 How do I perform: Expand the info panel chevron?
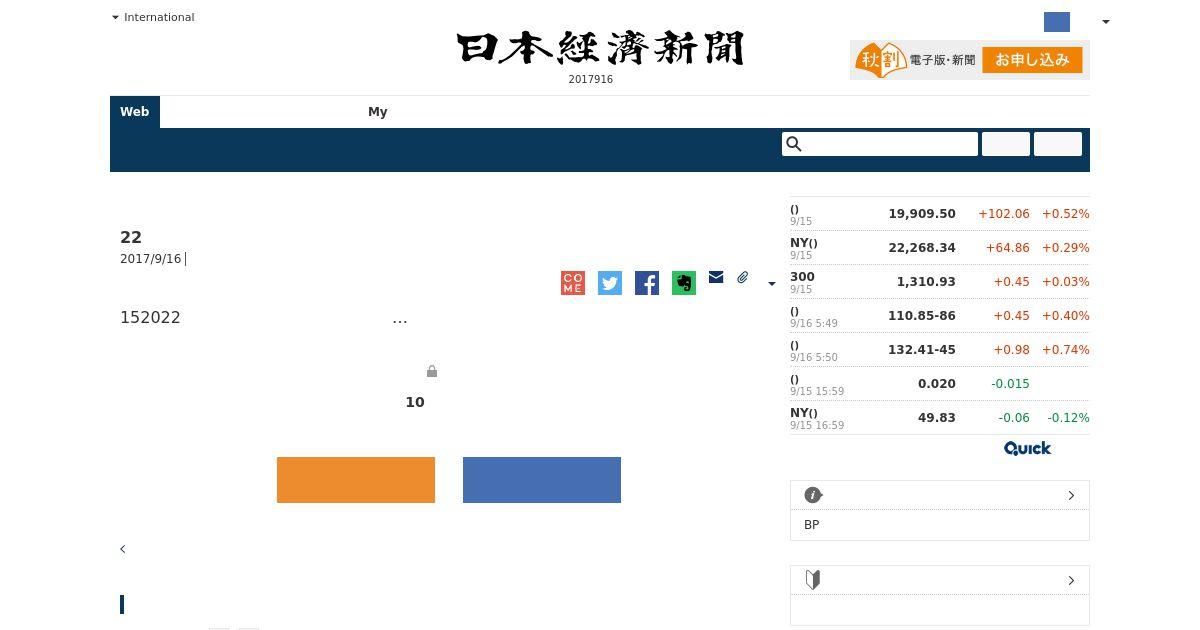[x=1071, y=495]
